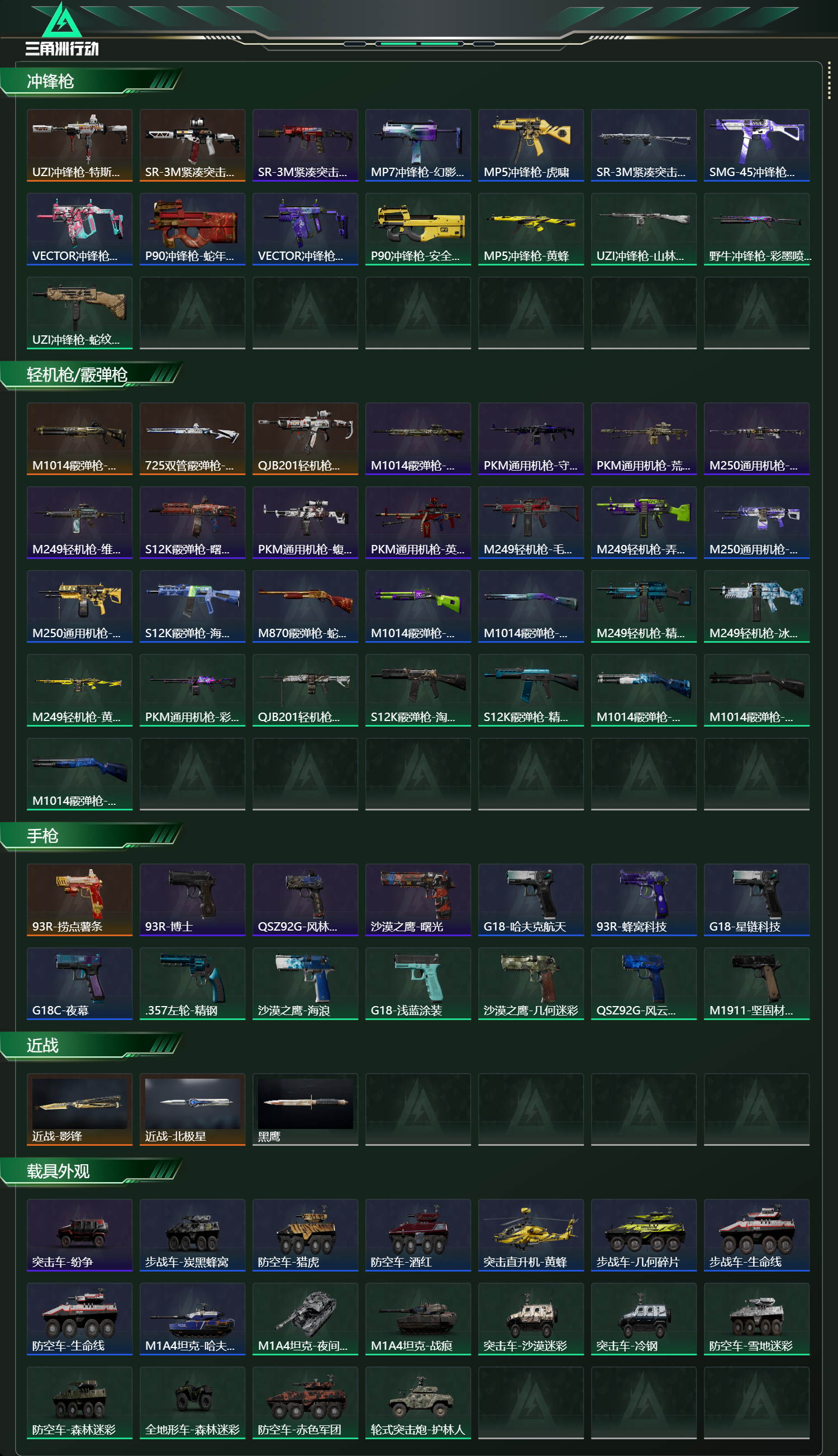The image size is (838, 1456).
Task: Open the MP7冲锋枪-幻影 skin tile
Action: (x=418, y=145)
